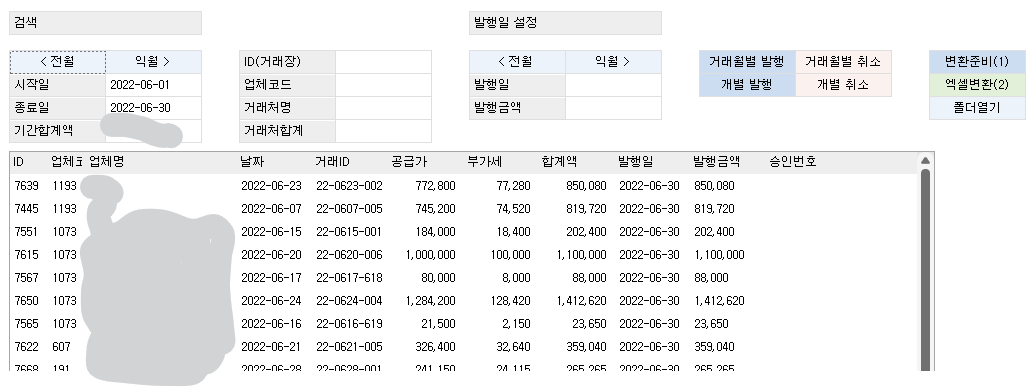The height and width of the screenshot is (387, 1032).
Task: Select the row with ID 7445
Action: 464,209
